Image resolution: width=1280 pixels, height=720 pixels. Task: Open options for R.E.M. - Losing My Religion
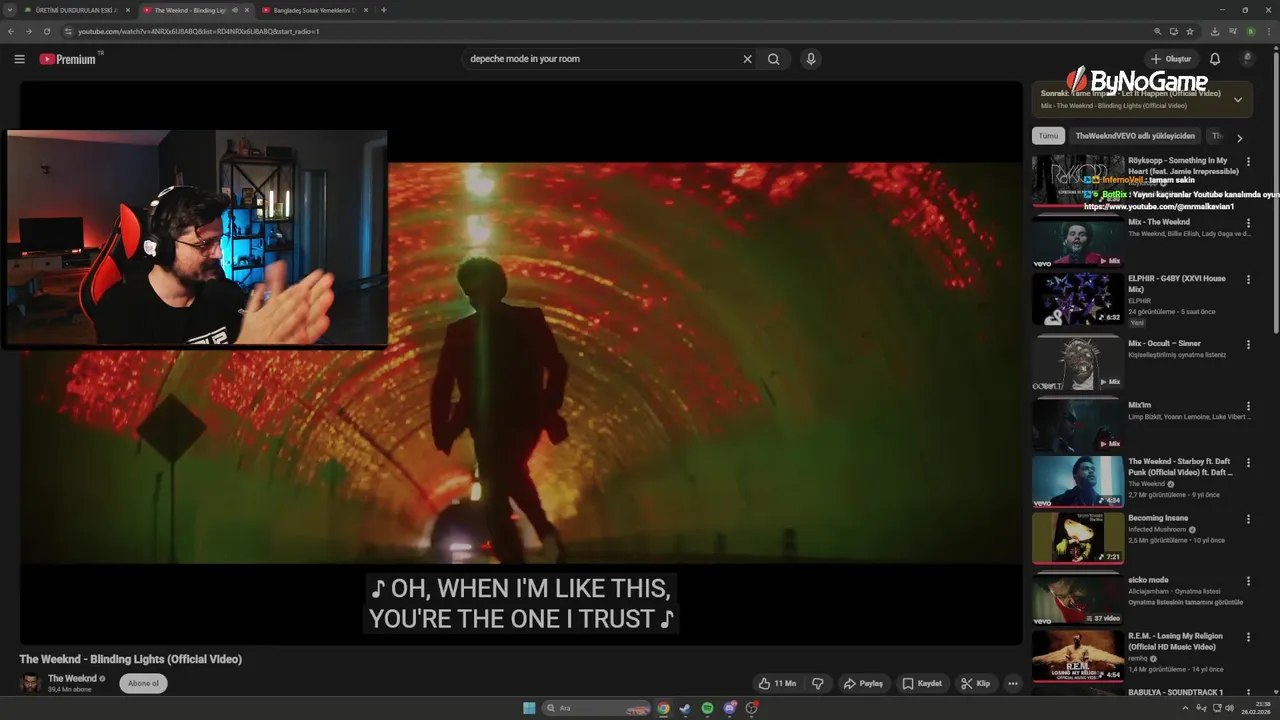pyautogui.click(x=1248, y=637)
